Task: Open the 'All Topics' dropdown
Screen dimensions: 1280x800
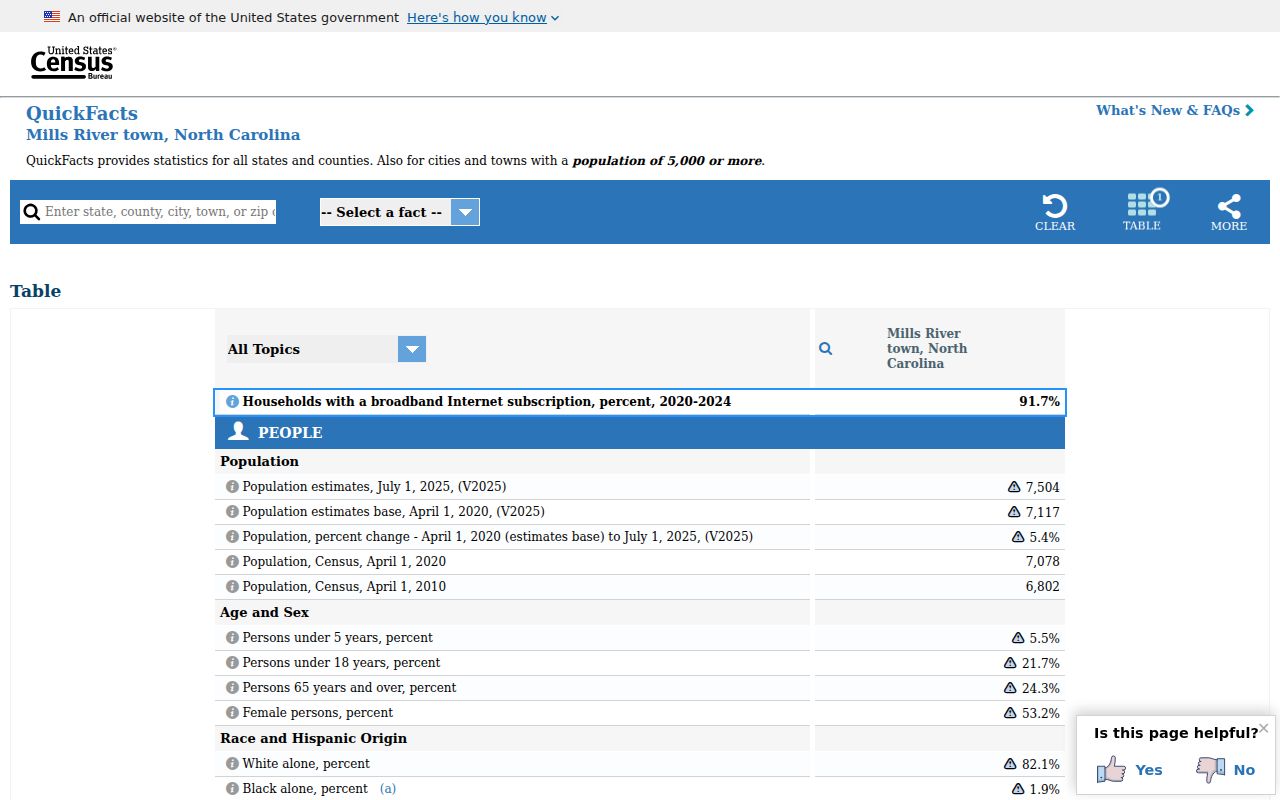Action: 327,349
